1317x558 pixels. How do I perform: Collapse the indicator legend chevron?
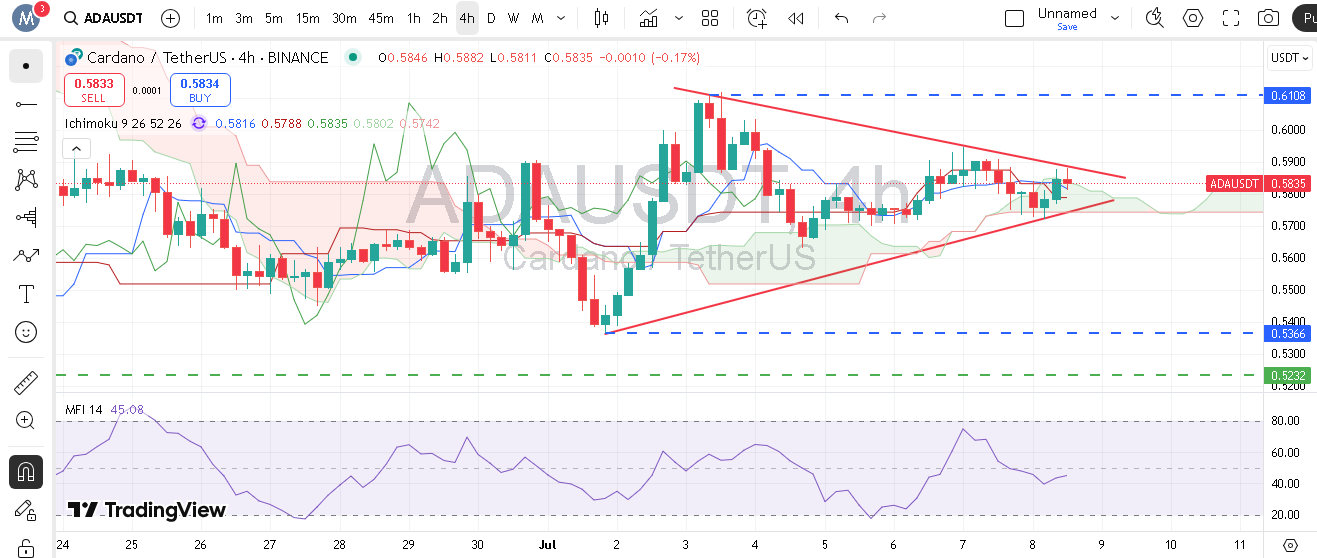(x=75, y=149)
